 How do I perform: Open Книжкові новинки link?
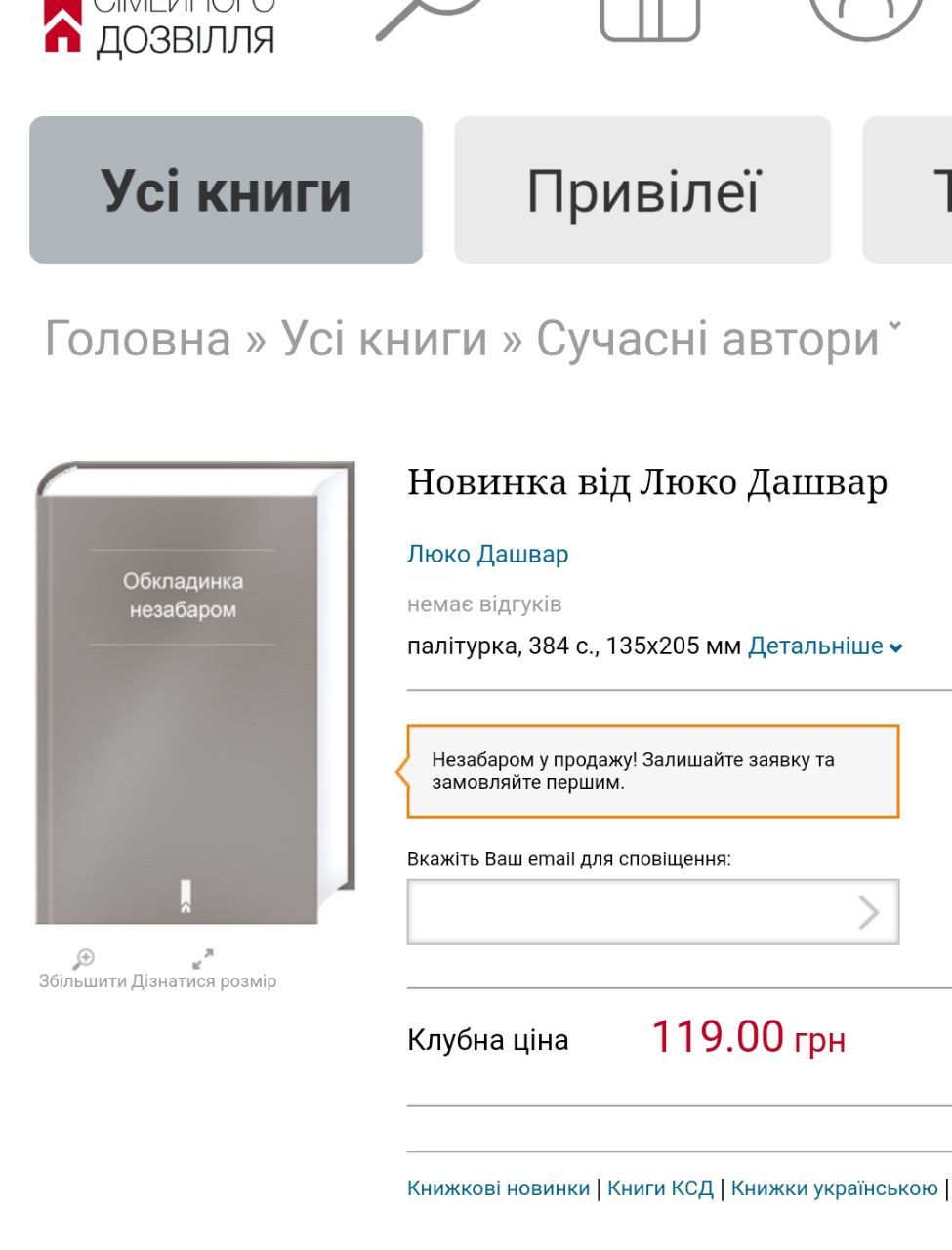point(498,1187)
